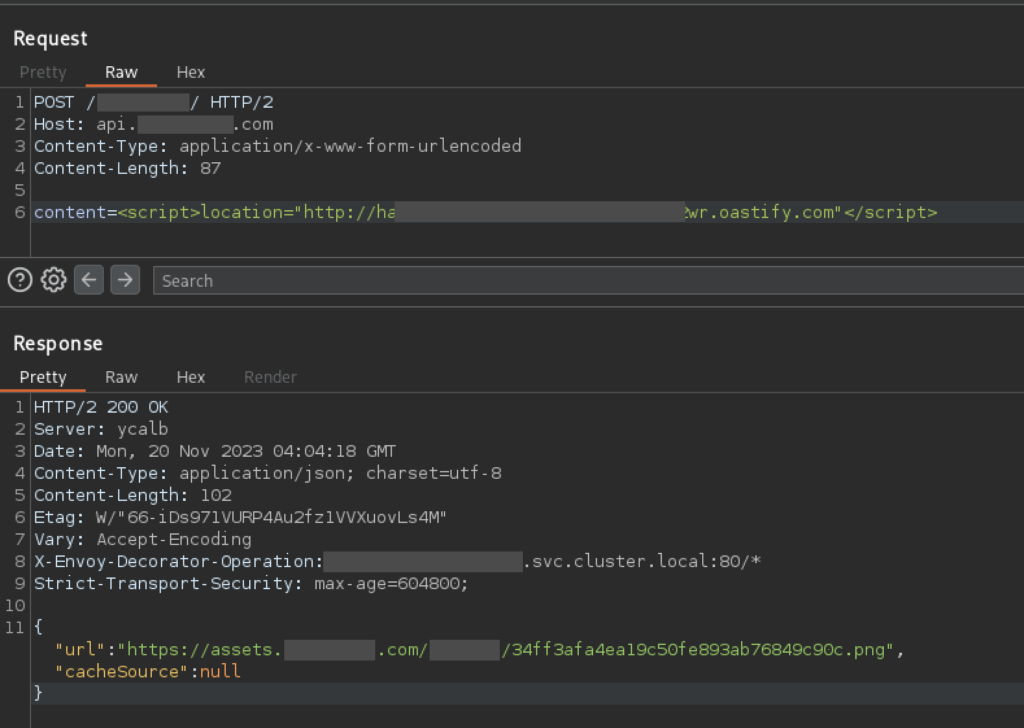
Task: Click the "cacheSource":null JSON line
Action: click(x=148, y=672)
